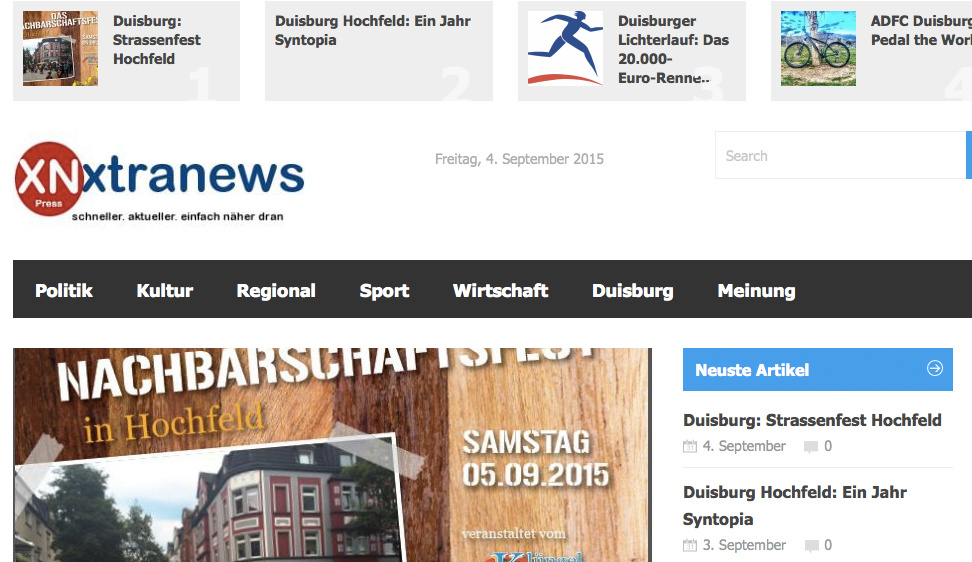This screenshot has height=562, width=972.
Task: Open the Wirtschaft section
Action: tap(500, 290)
